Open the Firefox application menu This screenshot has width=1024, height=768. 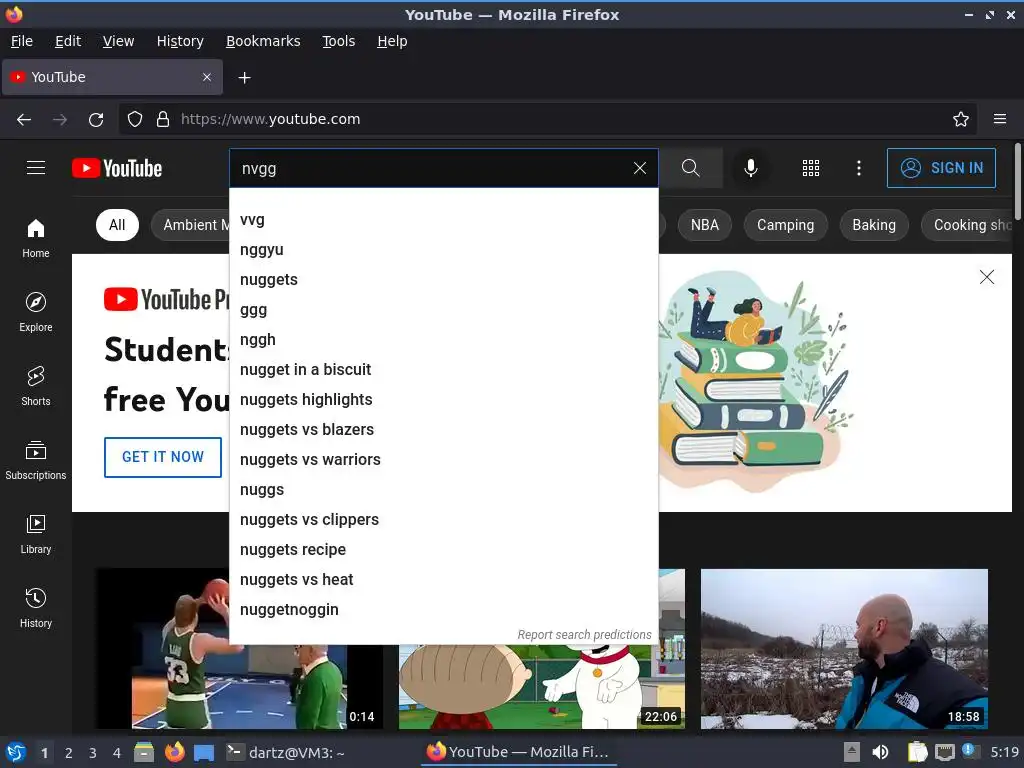(x=1000, y=120)
